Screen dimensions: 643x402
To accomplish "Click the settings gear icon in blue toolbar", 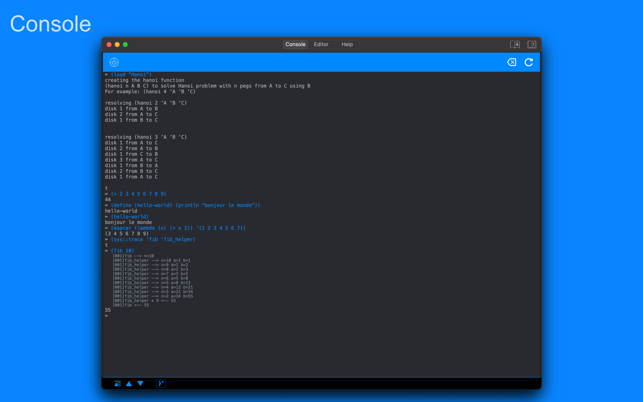I will coord(114,62).
